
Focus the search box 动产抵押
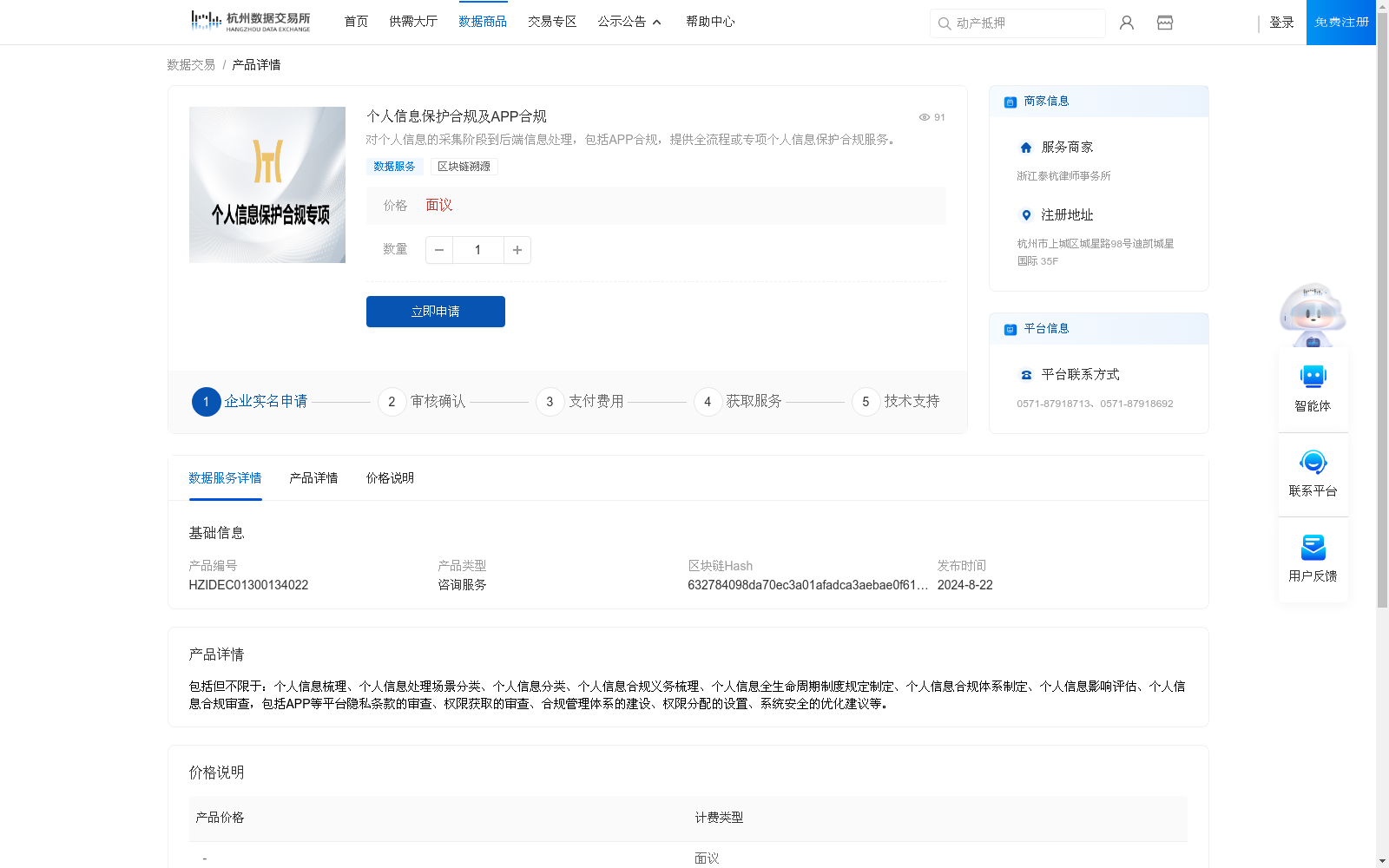[x=1017, y=23]
